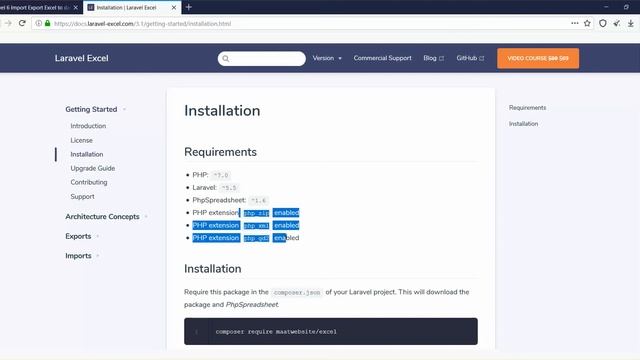Viewport: 640px width, 360px height.
Task: Open the GitHub external link
Action: tap(470, 58)
